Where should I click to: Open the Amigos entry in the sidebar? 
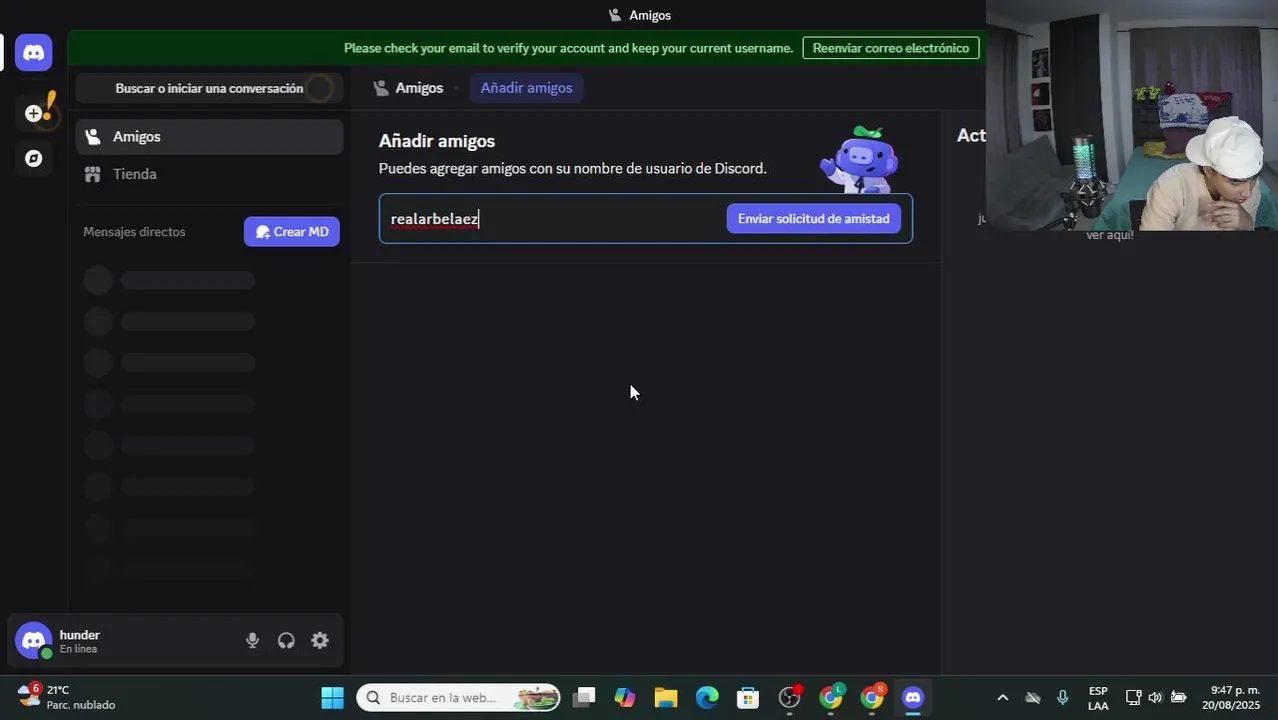[x=209, y=137]
